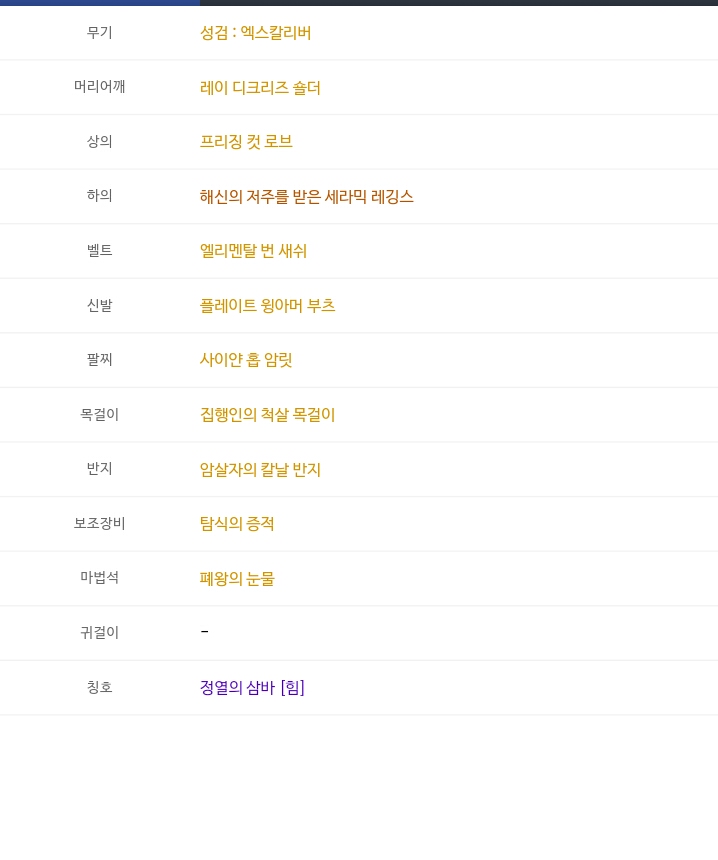Select the 프리징 컷 로브 item link
The width and height of the screenshot is (718, 860).
tap(246, 142)
